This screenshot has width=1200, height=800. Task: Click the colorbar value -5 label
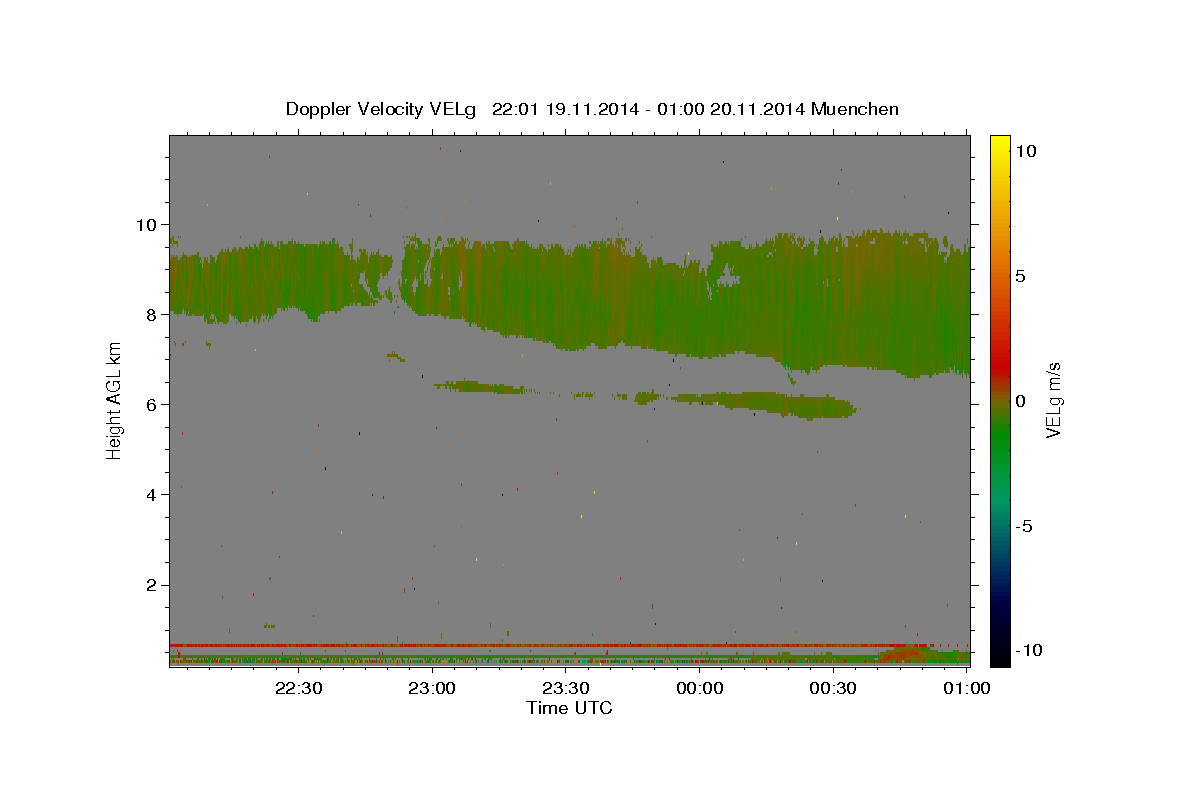1024,526
